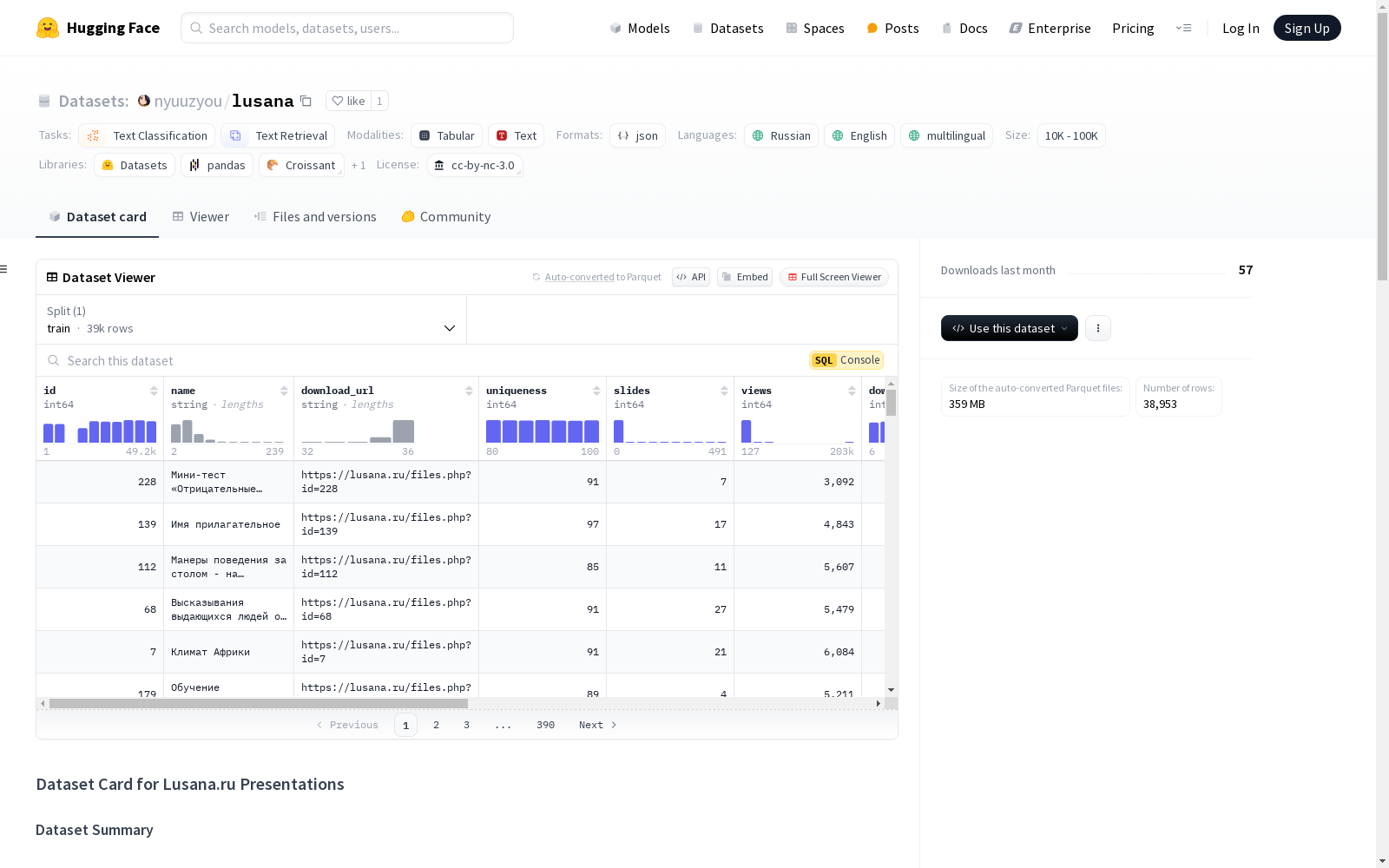Open the Files and versions tab
The image size is (1389, 868).
pyautogui.click(x=315, y=217)
